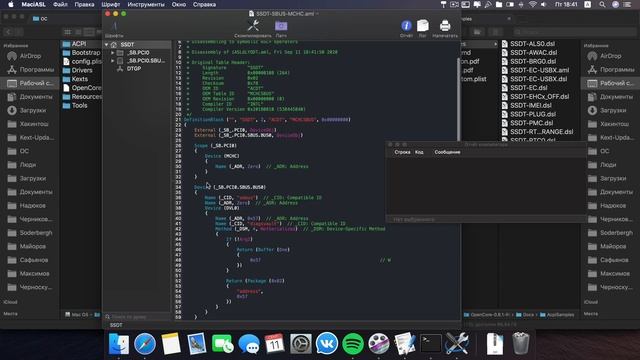The image size is (640, 360).
Task: Open Notes in the Dock
Action: tap(171, 344)
